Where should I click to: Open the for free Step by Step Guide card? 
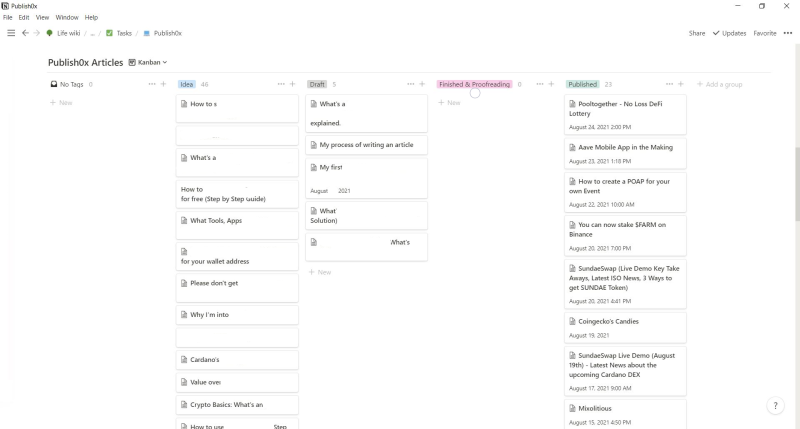tap(237, 194)
